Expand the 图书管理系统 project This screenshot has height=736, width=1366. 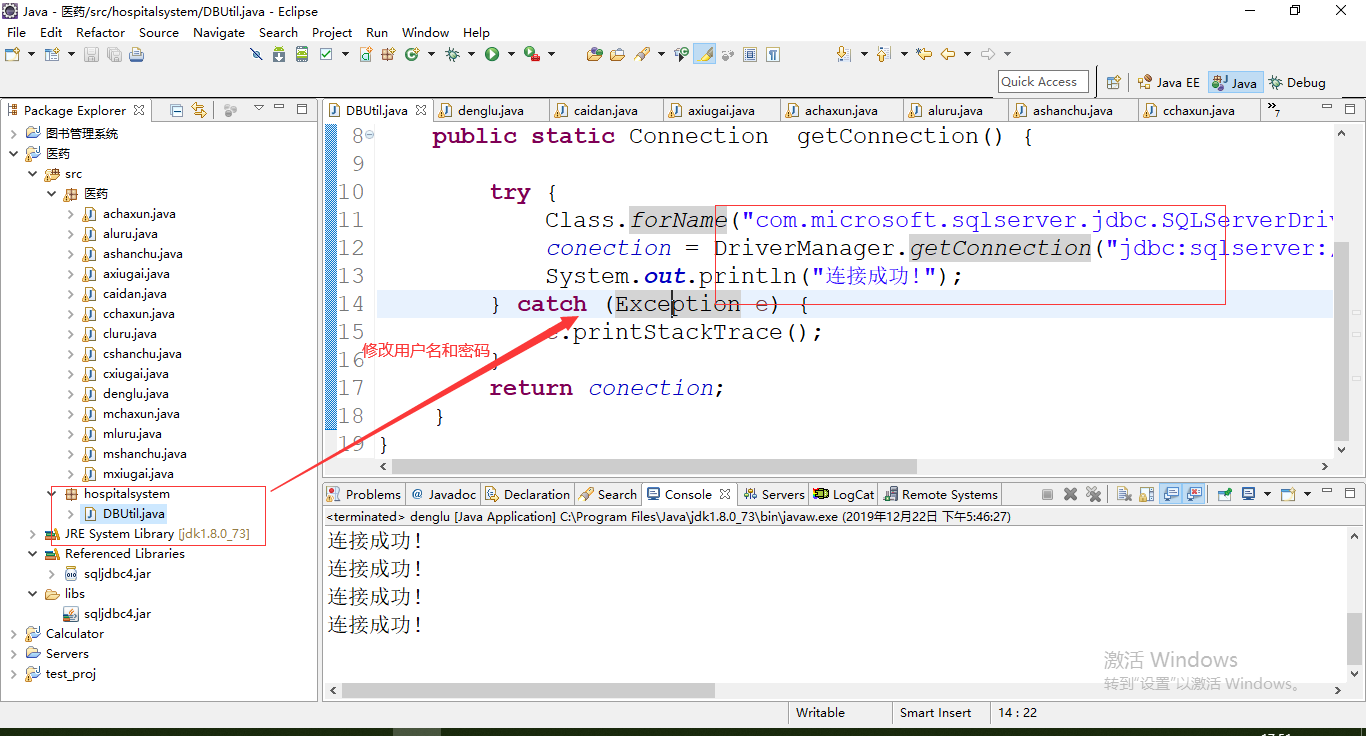tap(14, 134)
